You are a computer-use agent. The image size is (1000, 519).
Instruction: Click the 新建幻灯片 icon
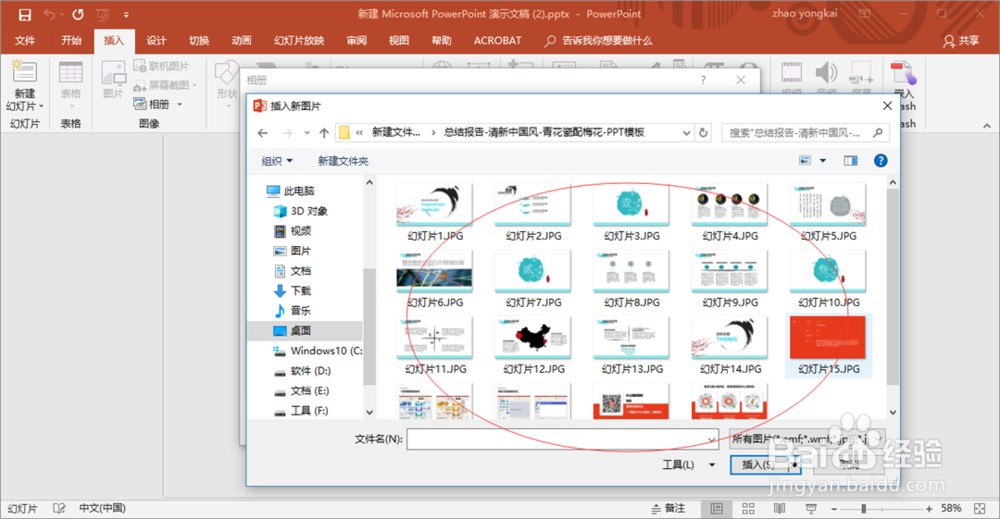click(x=24, y=72)
